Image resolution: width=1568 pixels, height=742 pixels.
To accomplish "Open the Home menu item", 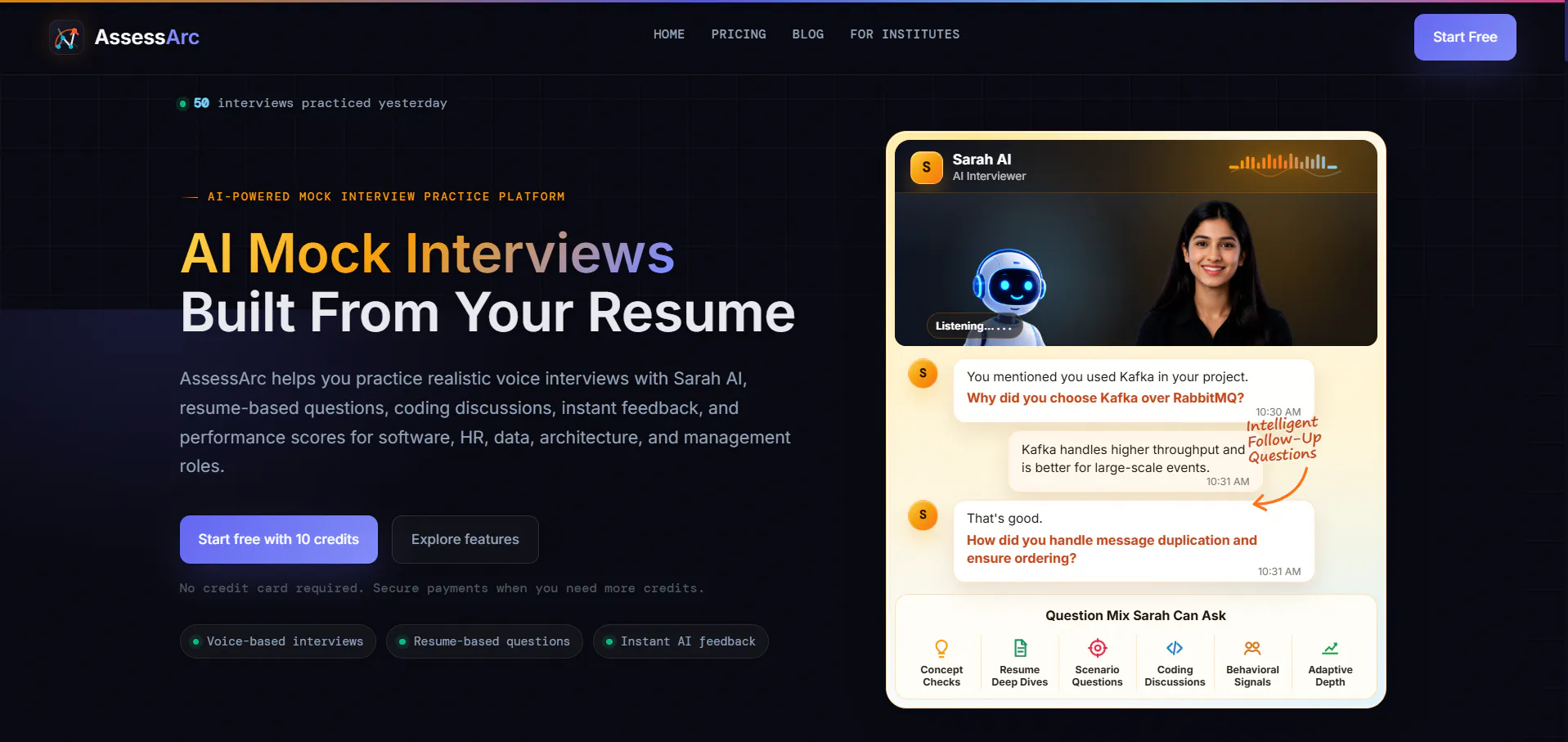I will point(669,34).
